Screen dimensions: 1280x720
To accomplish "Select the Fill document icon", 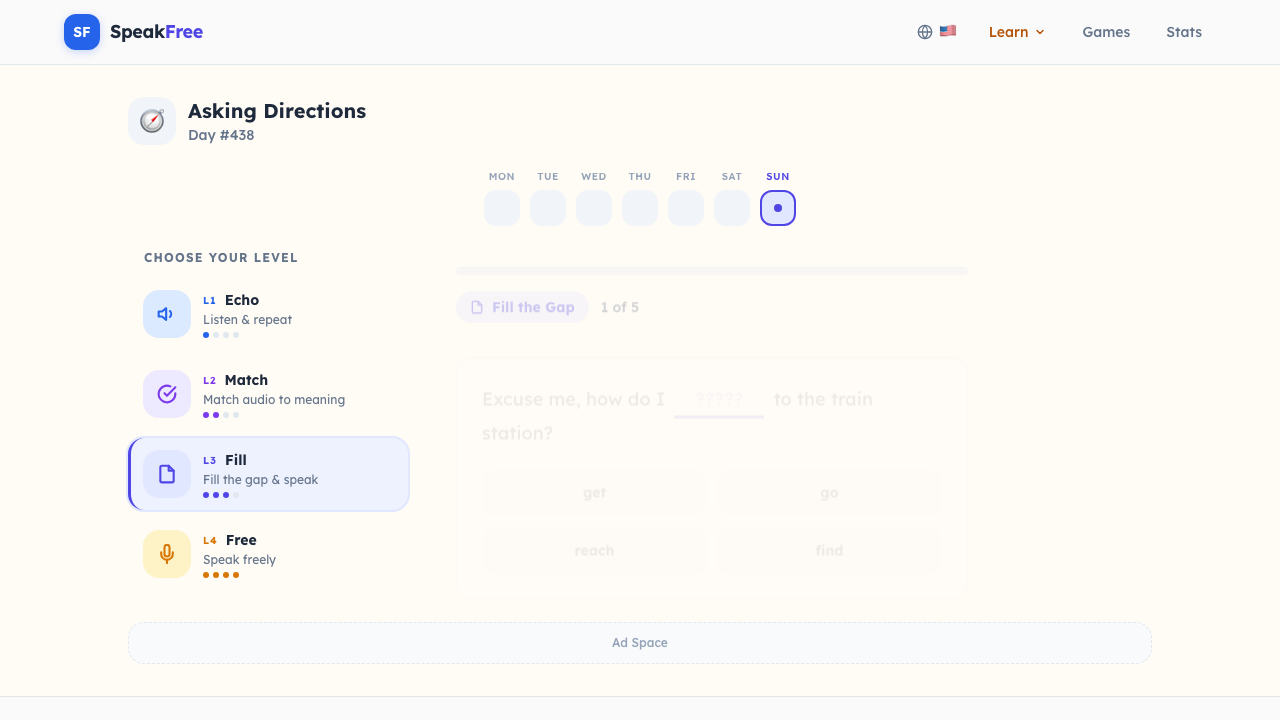I will (167, 474).
